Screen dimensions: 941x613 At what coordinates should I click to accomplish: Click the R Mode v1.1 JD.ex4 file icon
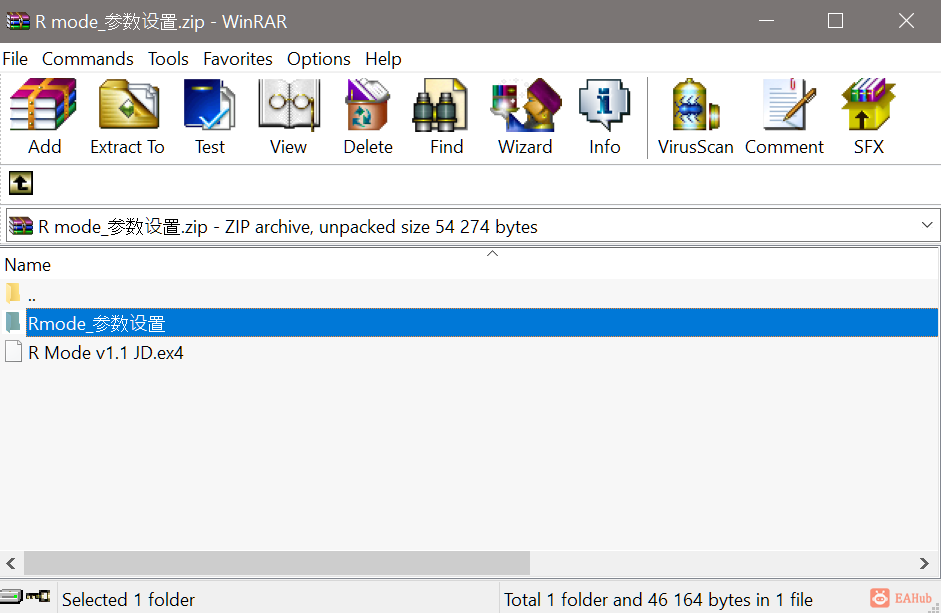(x=14, y=351)
